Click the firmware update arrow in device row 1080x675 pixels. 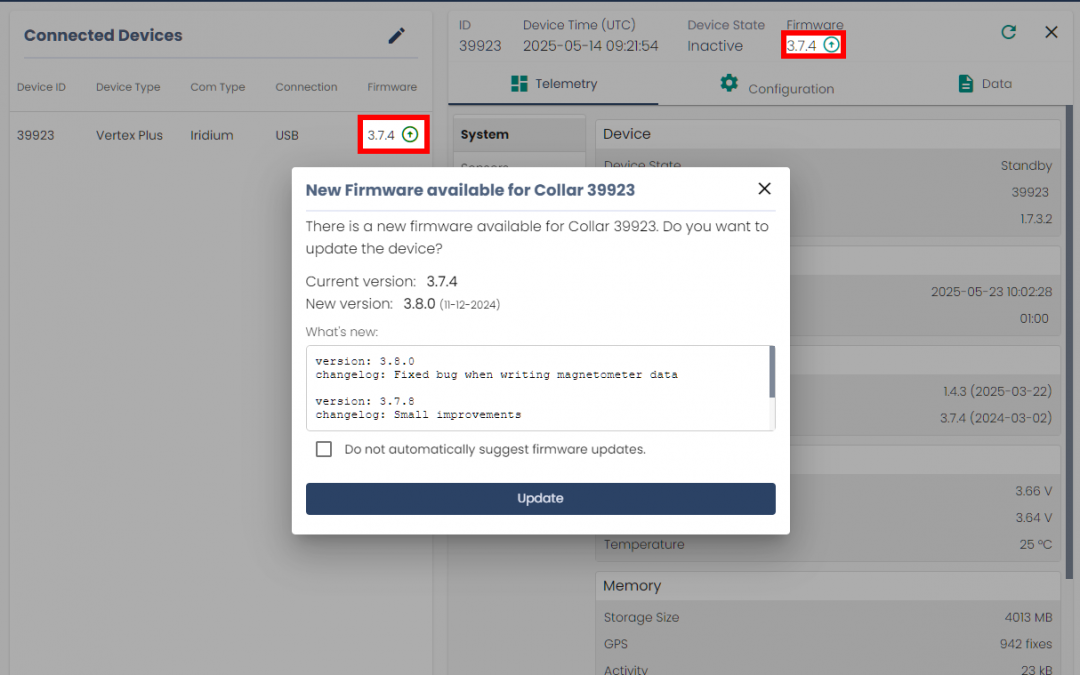tap(410, 135)
